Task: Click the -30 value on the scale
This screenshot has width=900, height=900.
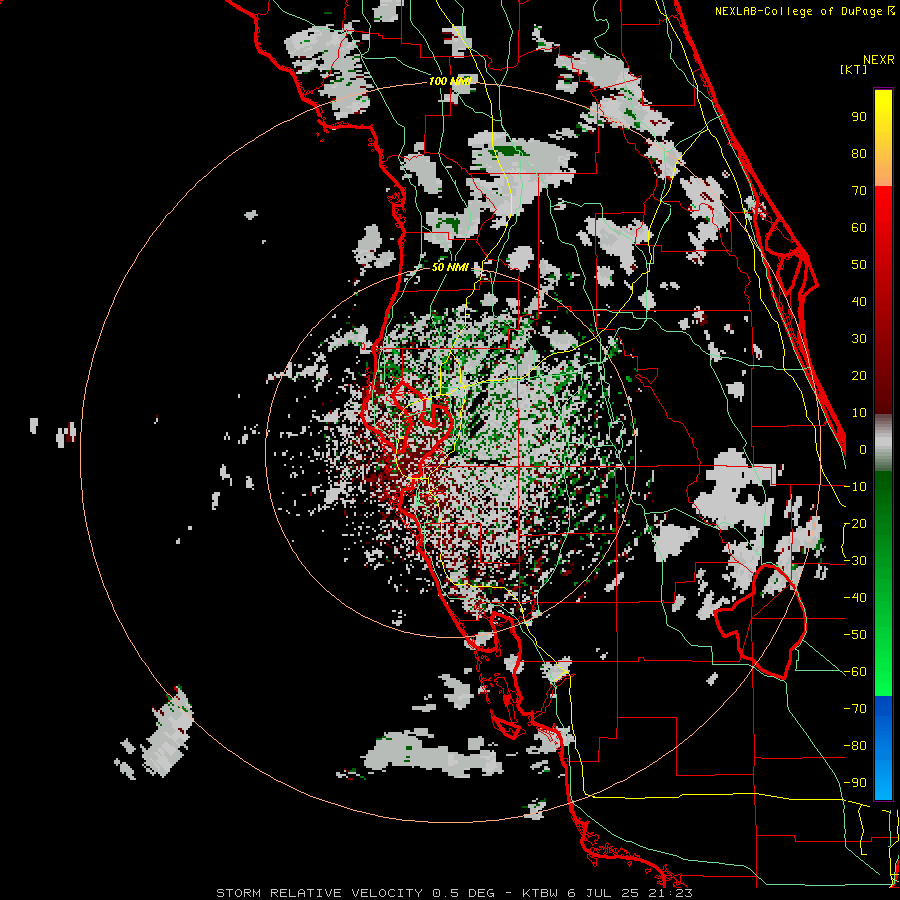Action: pyautogui.click(x=855, y=561)
